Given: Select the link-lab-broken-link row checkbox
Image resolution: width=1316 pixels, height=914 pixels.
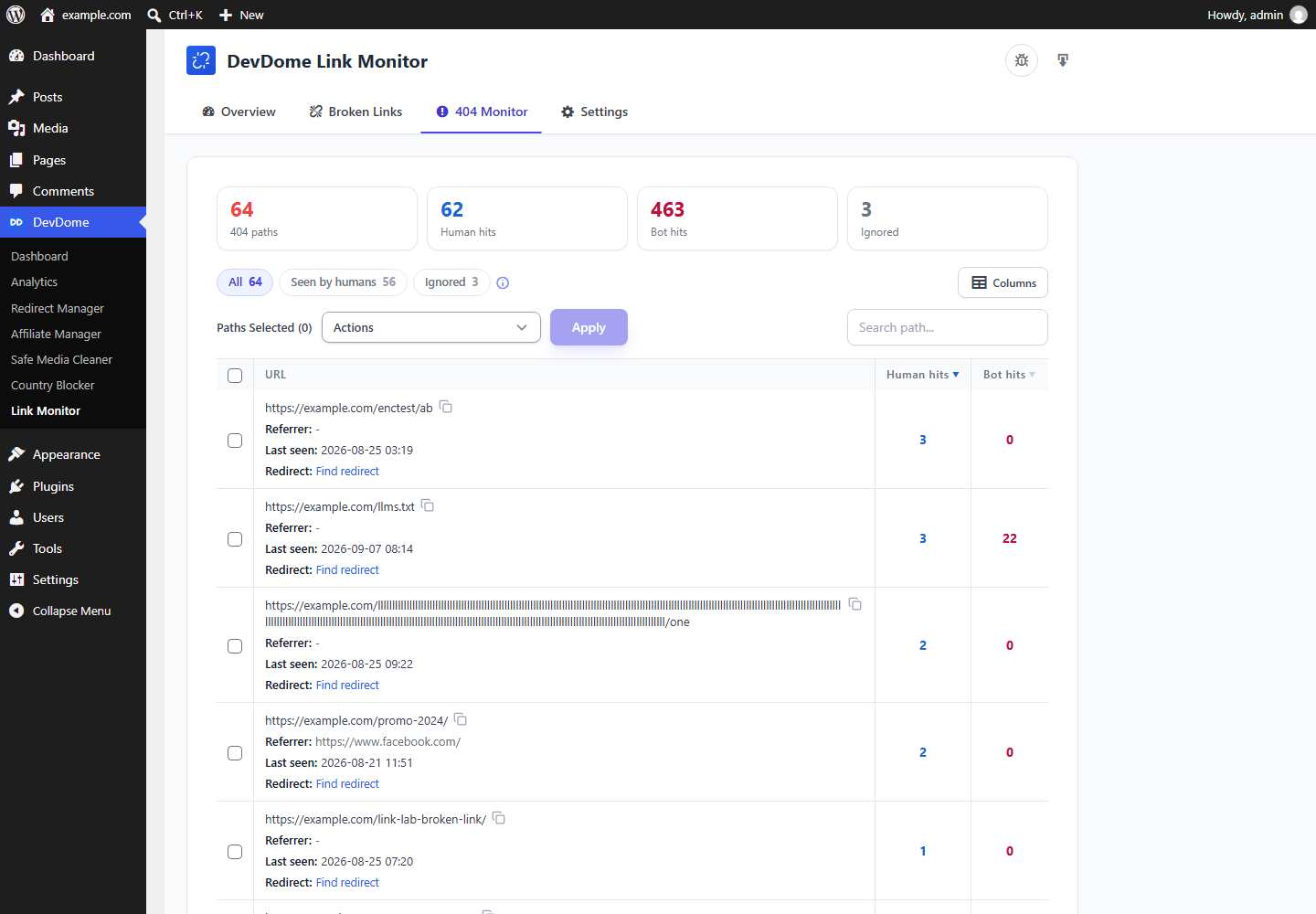Looking at the screenshot, I should point(235,852).
